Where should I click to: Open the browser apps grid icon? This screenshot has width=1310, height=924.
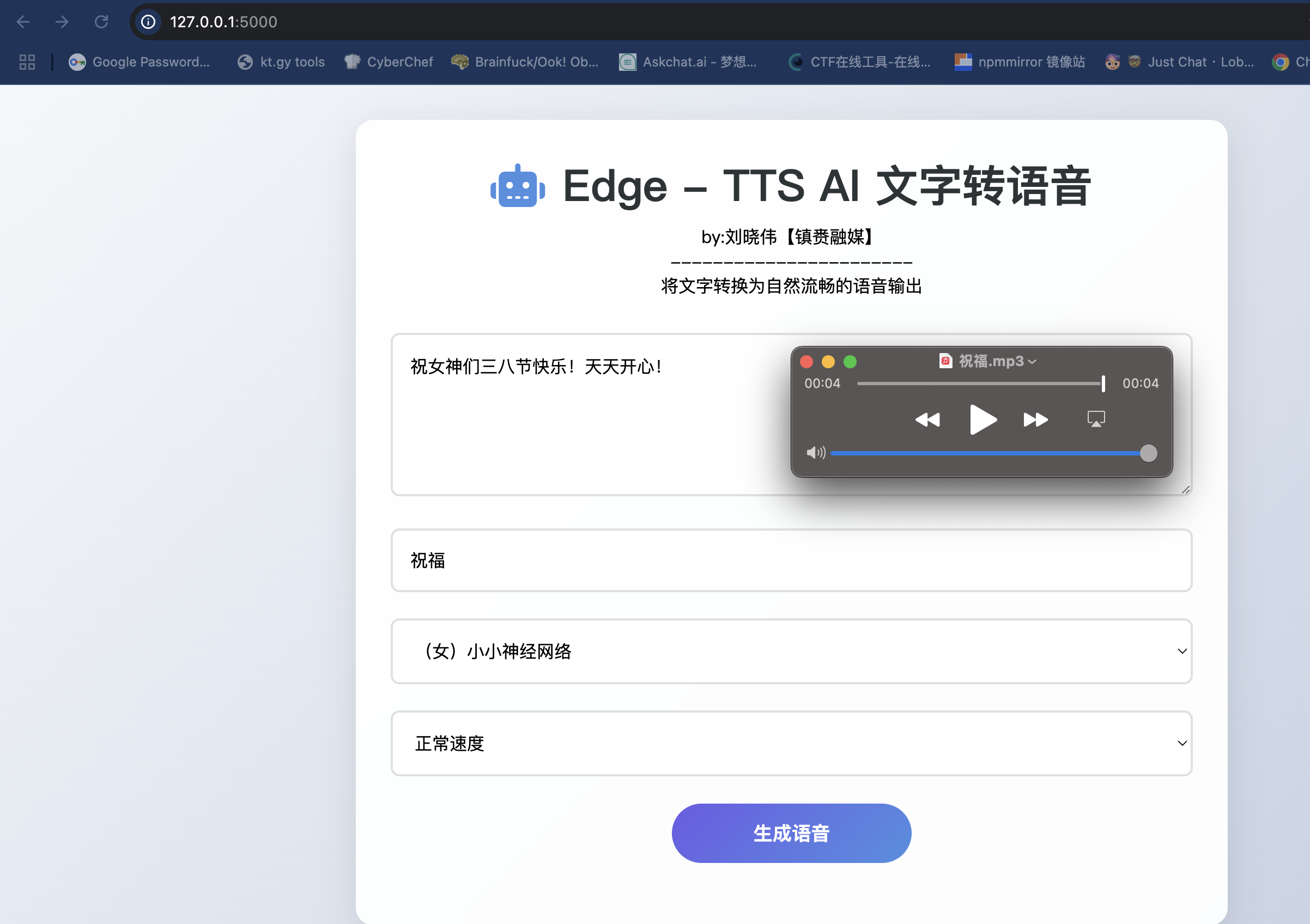pyautogui.click(x=27, y=62)
